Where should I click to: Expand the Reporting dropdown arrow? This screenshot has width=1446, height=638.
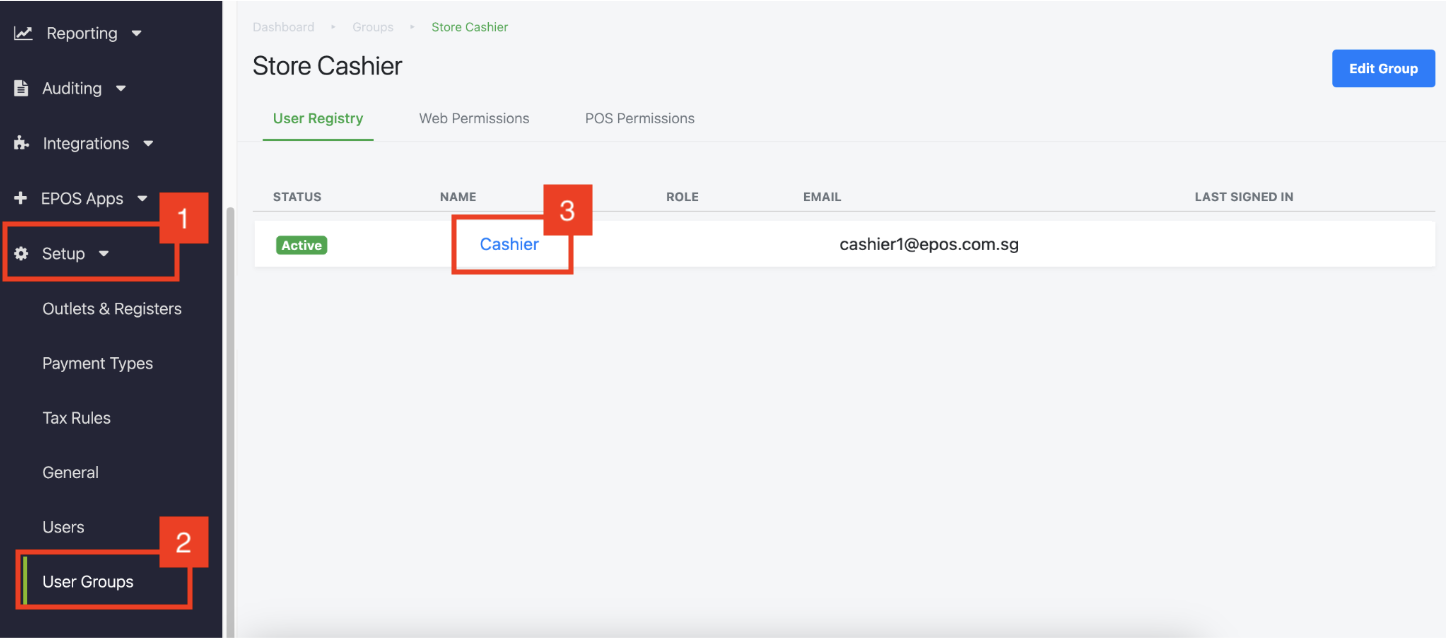137,33
